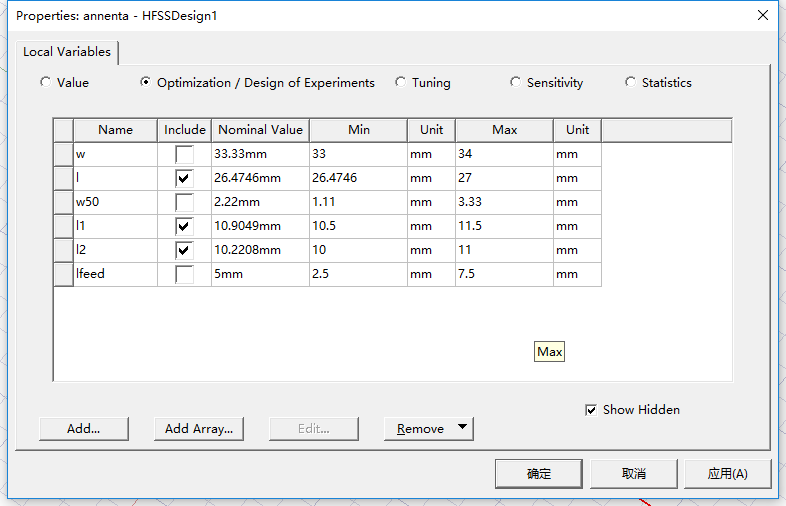Toggle Include checkbox for w50
Screen dimensions: 786x506
[184, 202]
